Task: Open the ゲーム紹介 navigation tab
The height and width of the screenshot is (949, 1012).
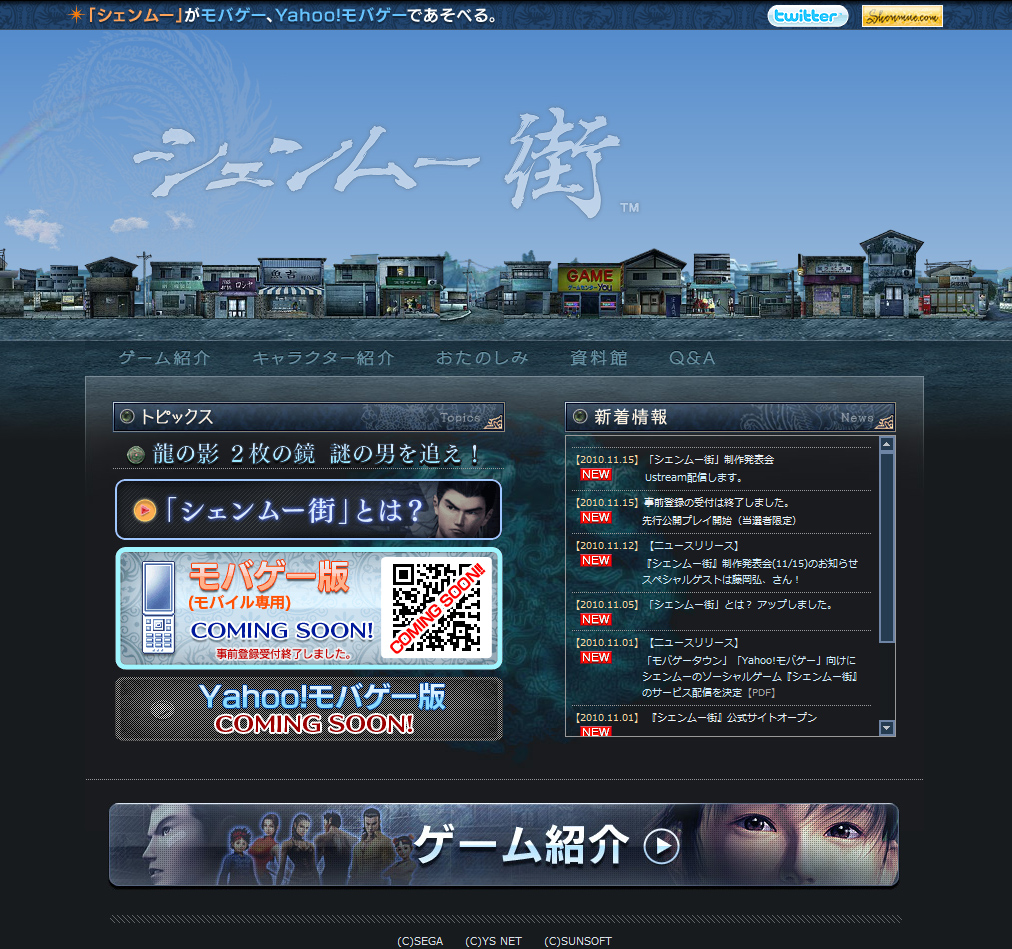Action: coord(165,358)
